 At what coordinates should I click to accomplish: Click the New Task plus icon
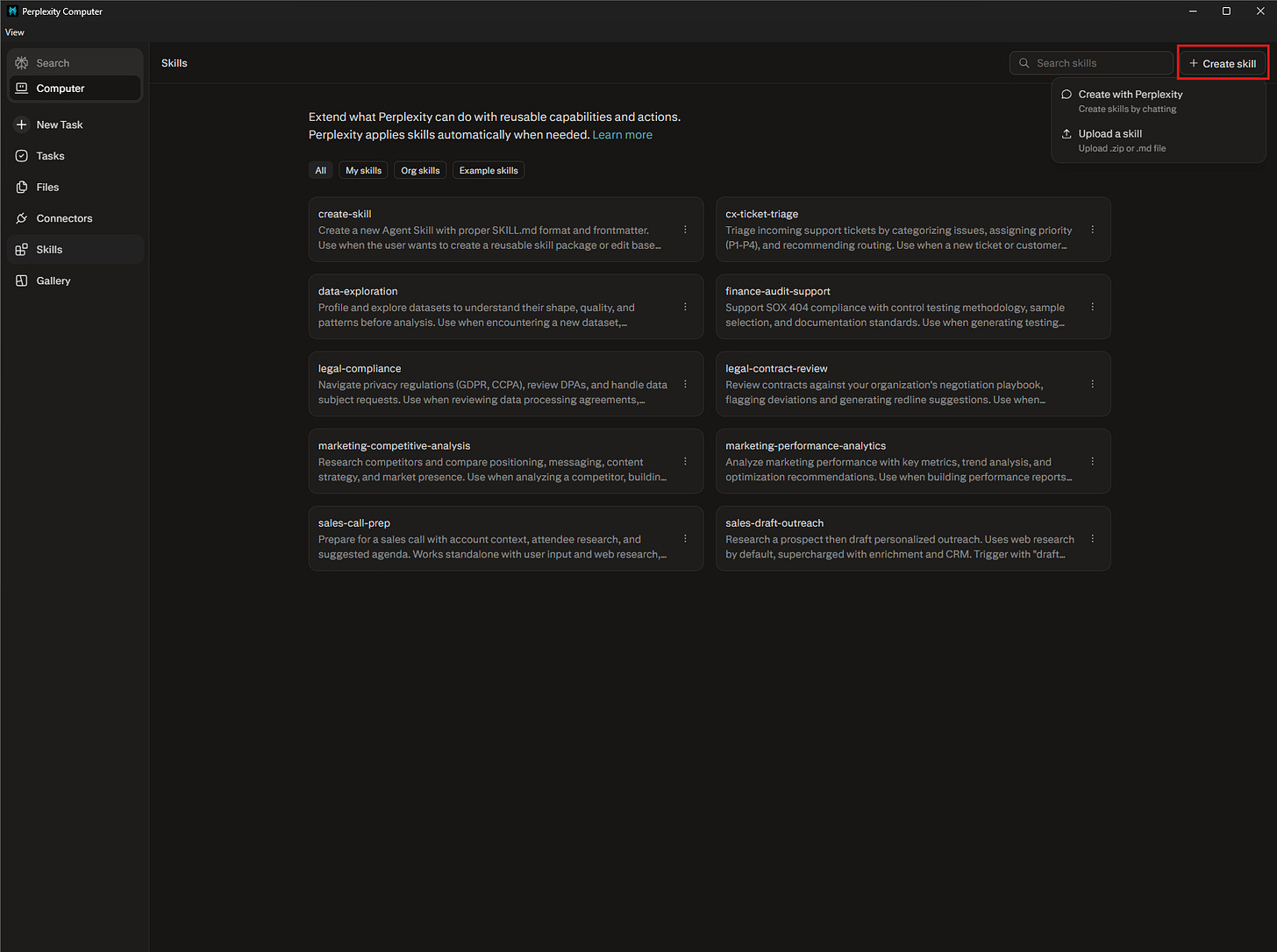click(22, 124)
